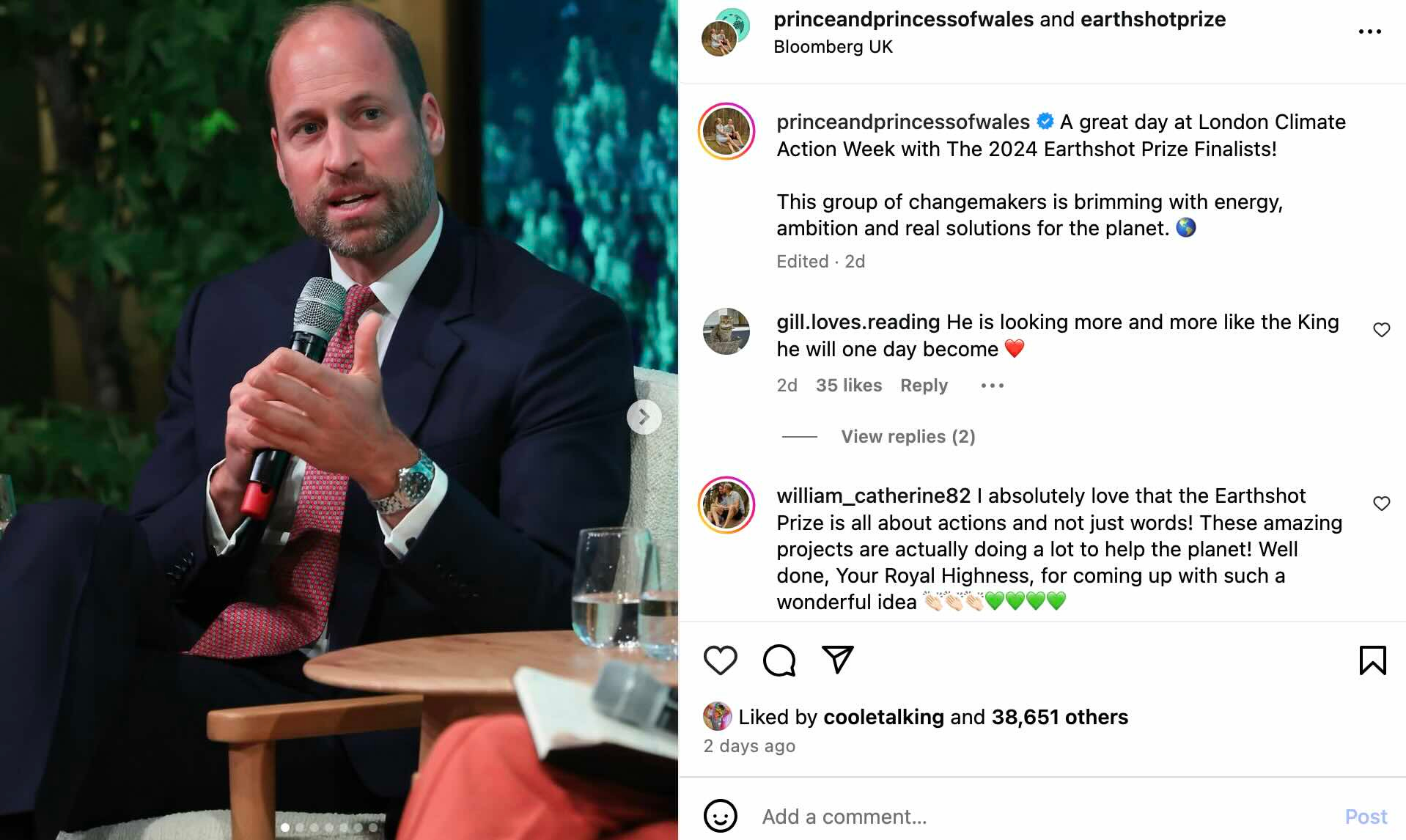View 38,651 others who liked
1406x840 pixels.
1059,717
